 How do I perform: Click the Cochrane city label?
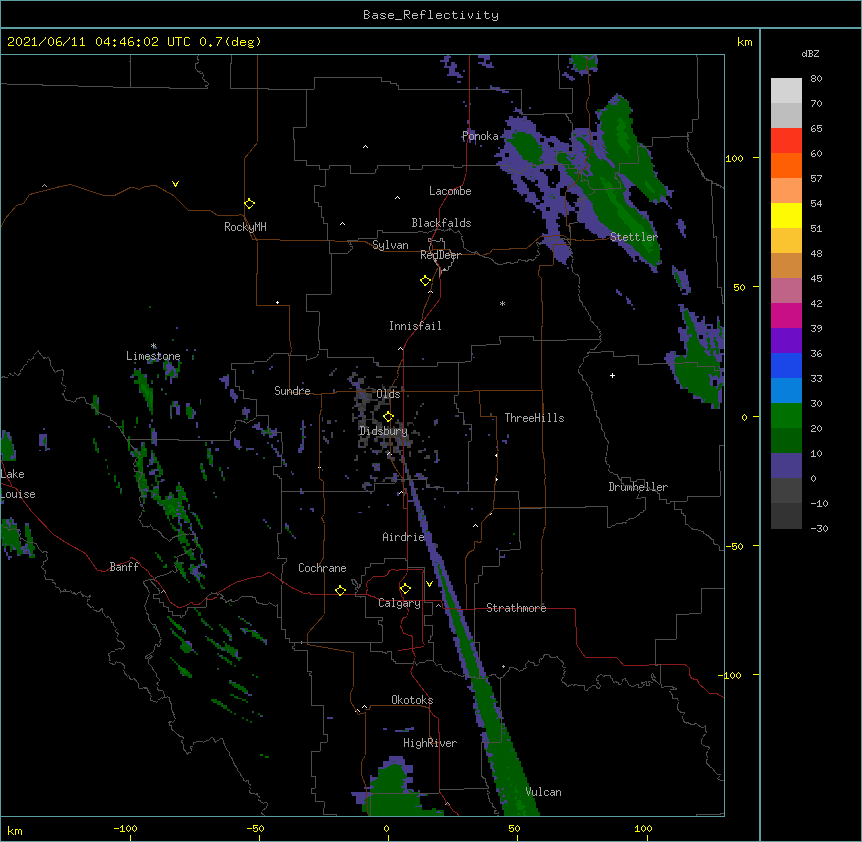pos(322,568)
